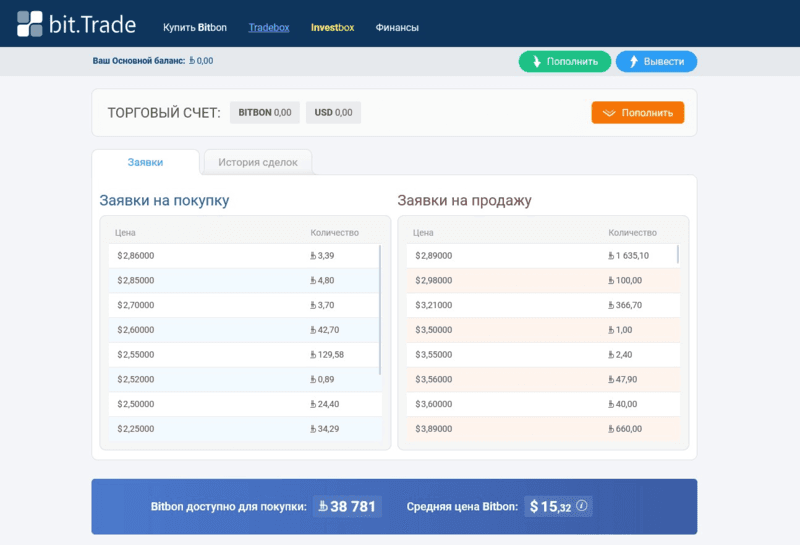This screenshot has height=545, width=800.
Task: Click the orange Пополнить trading account button
Action: click(x=638, y=113)
